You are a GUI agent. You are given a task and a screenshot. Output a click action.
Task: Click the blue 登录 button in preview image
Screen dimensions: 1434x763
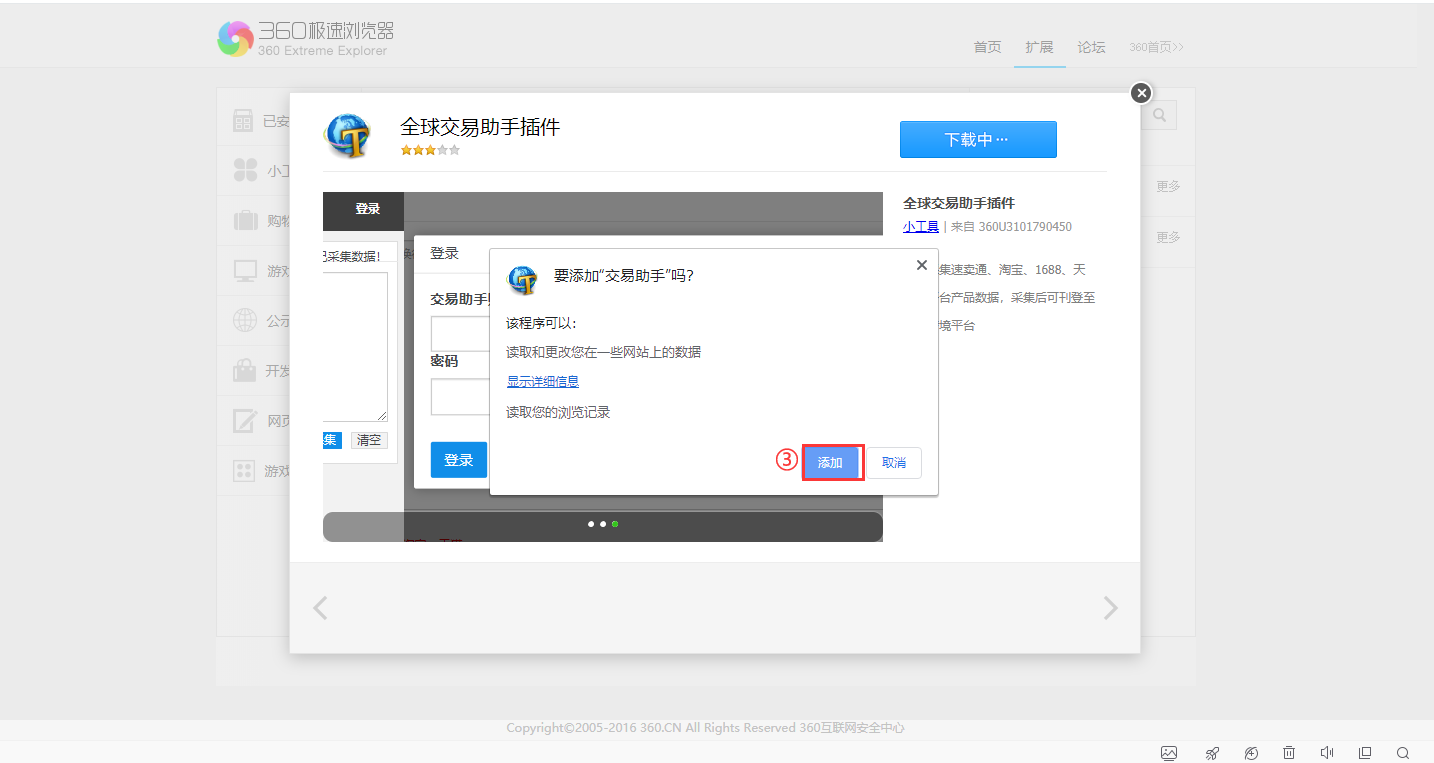[459, 460]
